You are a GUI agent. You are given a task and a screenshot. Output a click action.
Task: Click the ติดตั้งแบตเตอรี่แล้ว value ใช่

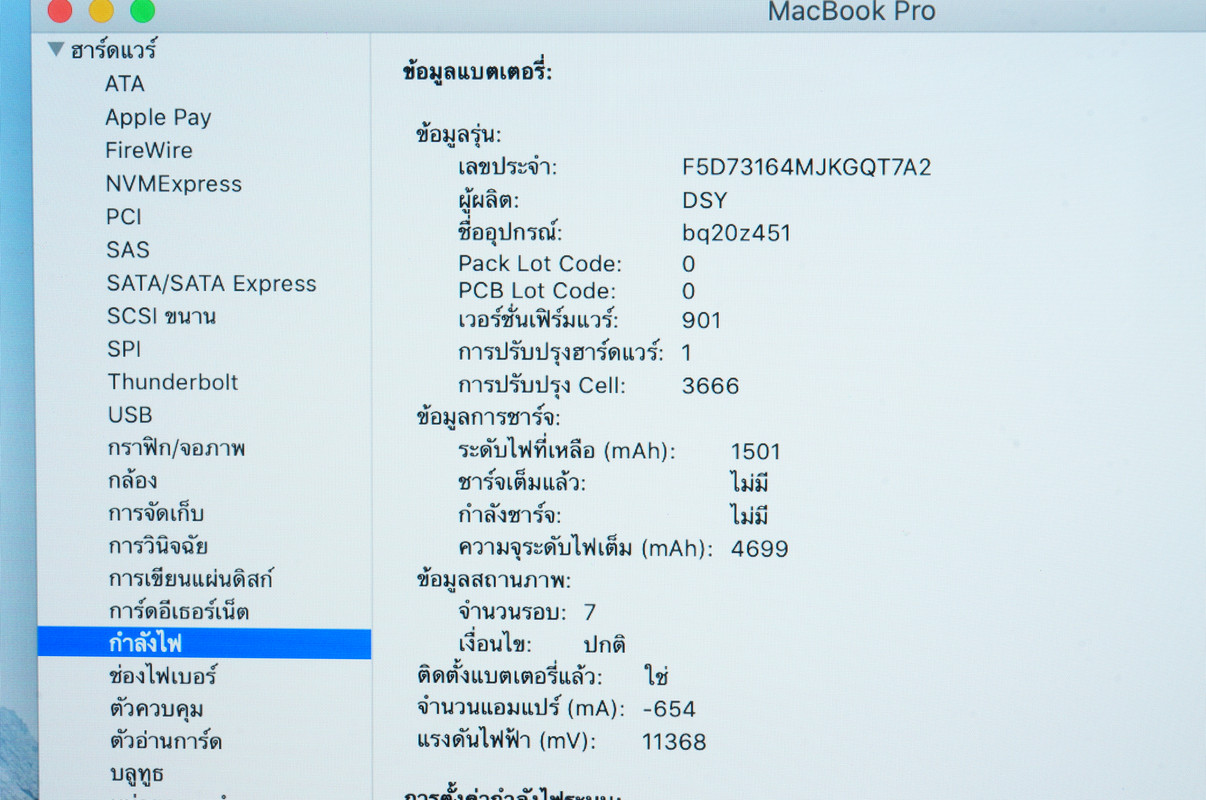pyautogui.click(x=656, y=676)
